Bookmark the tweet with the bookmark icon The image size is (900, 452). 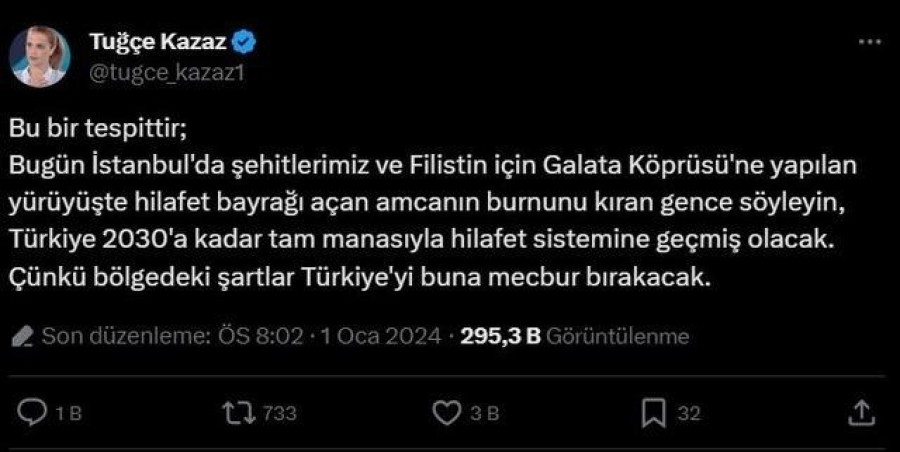tap(654, 412)
